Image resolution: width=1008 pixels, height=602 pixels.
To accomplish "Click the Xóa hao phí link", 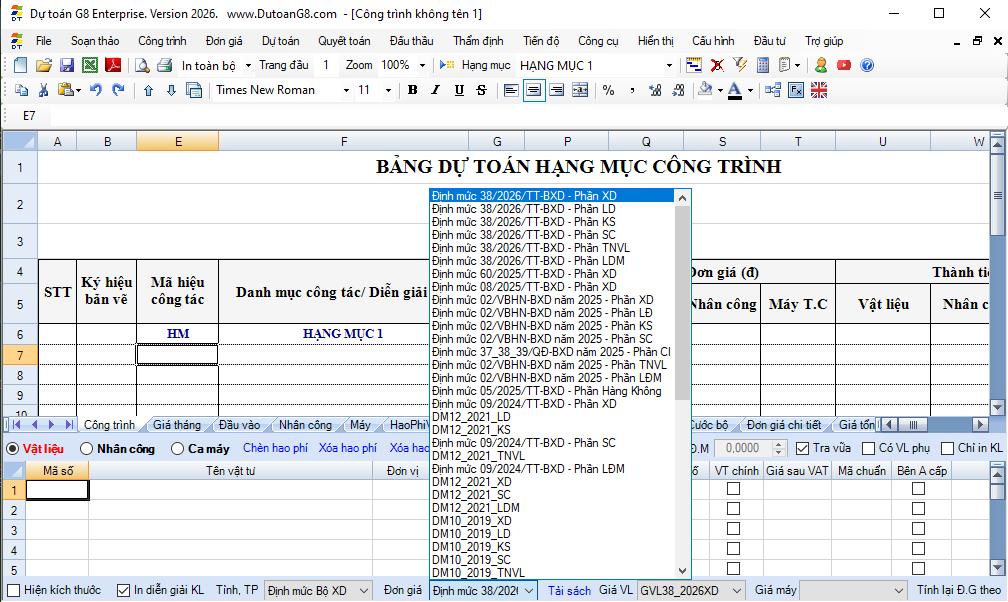I will click(x=348, y=448).
